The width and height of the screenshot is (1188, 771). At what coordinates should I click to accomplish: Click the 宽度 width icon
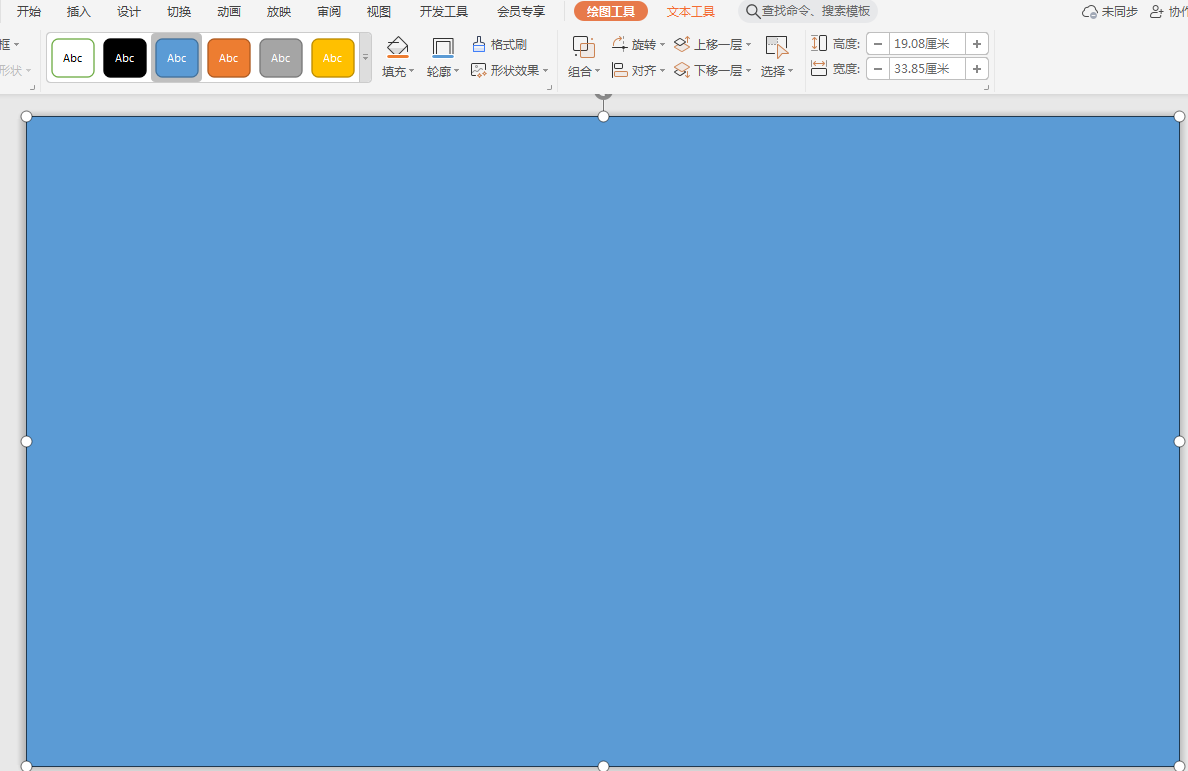coord(819,69)
